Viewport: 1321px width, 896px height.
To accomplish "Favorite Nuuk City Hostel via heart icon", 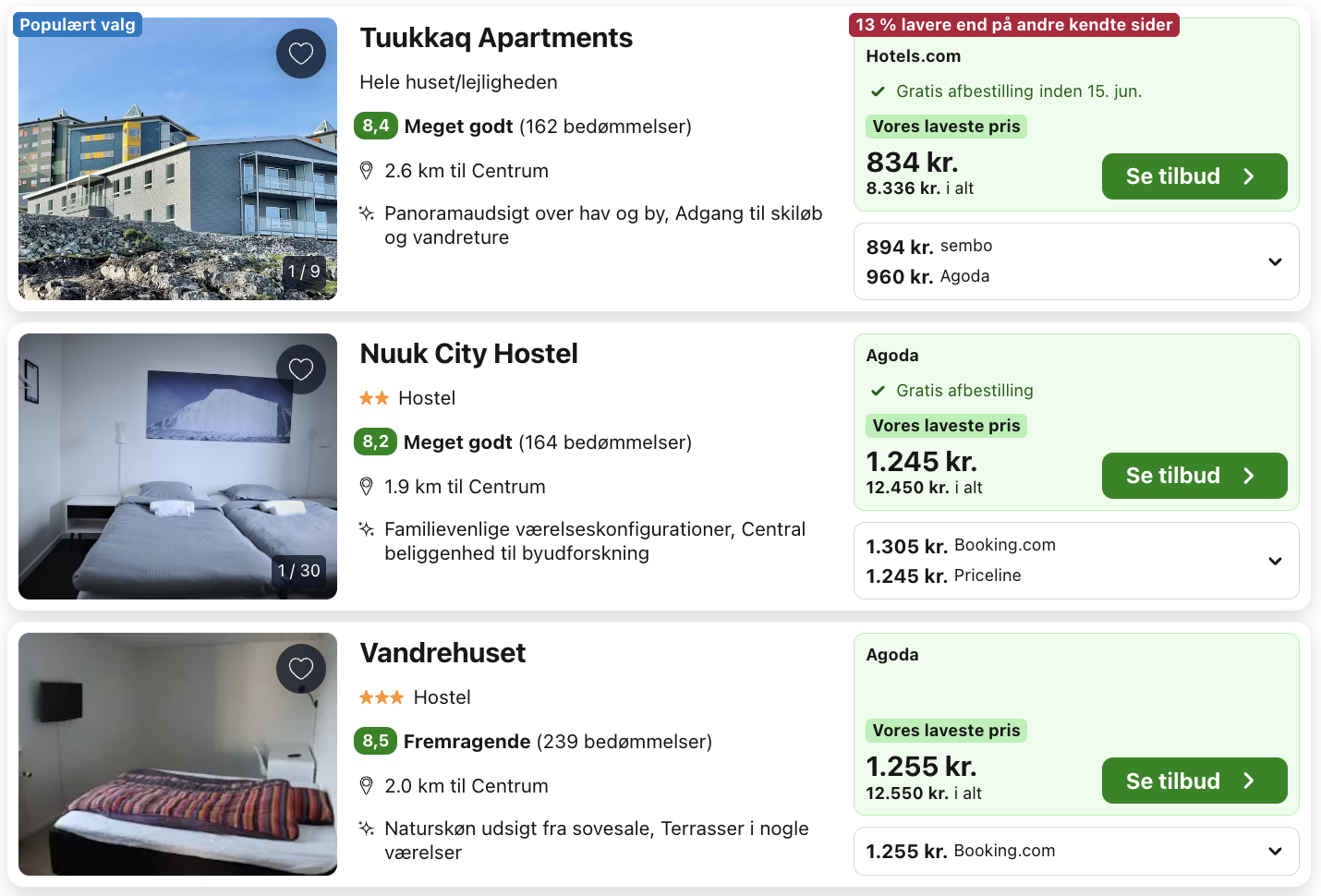I will point(301,369).
